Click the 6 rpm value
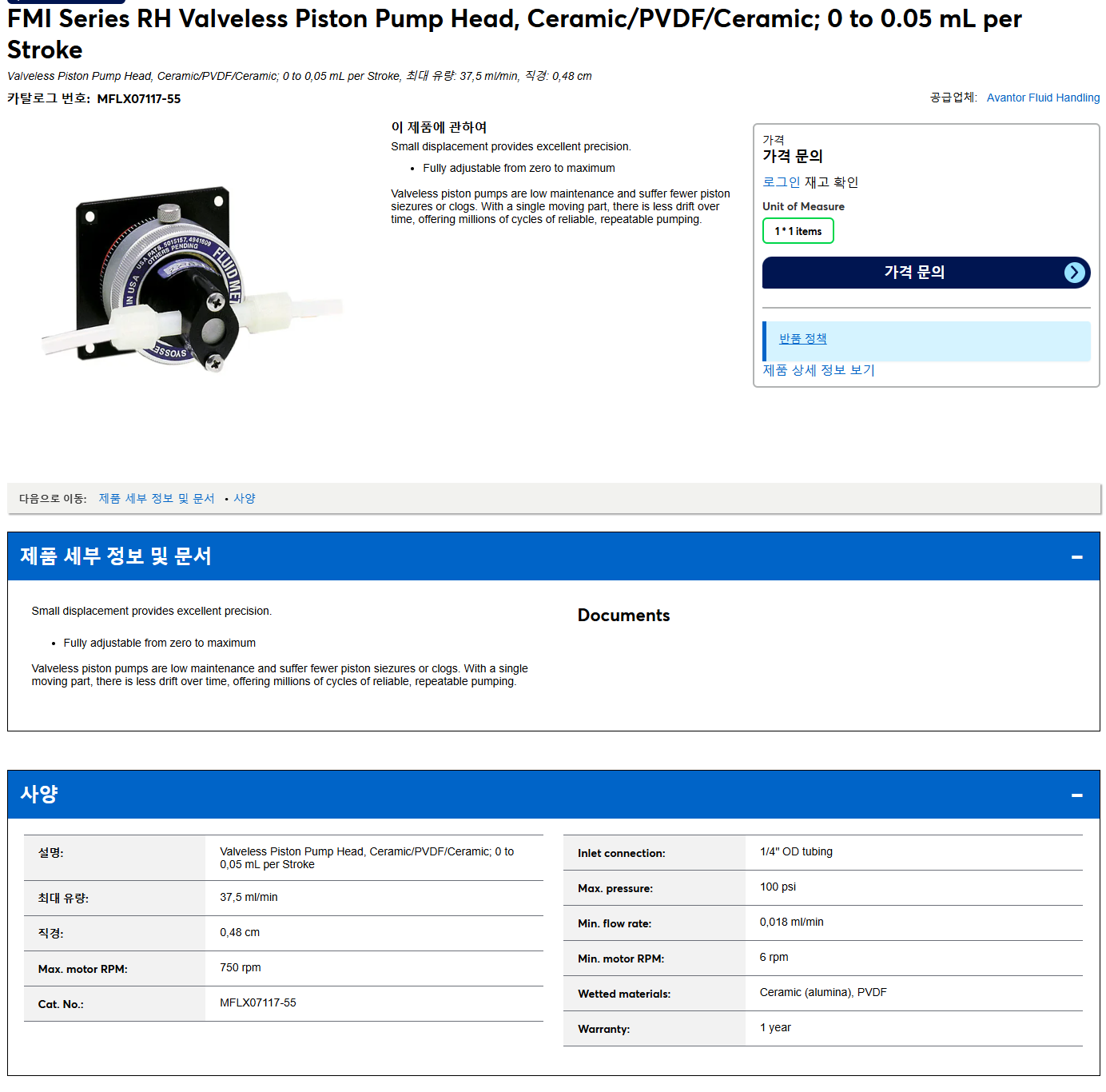Screen dimensions: 1106x1092 pos(774,958)
